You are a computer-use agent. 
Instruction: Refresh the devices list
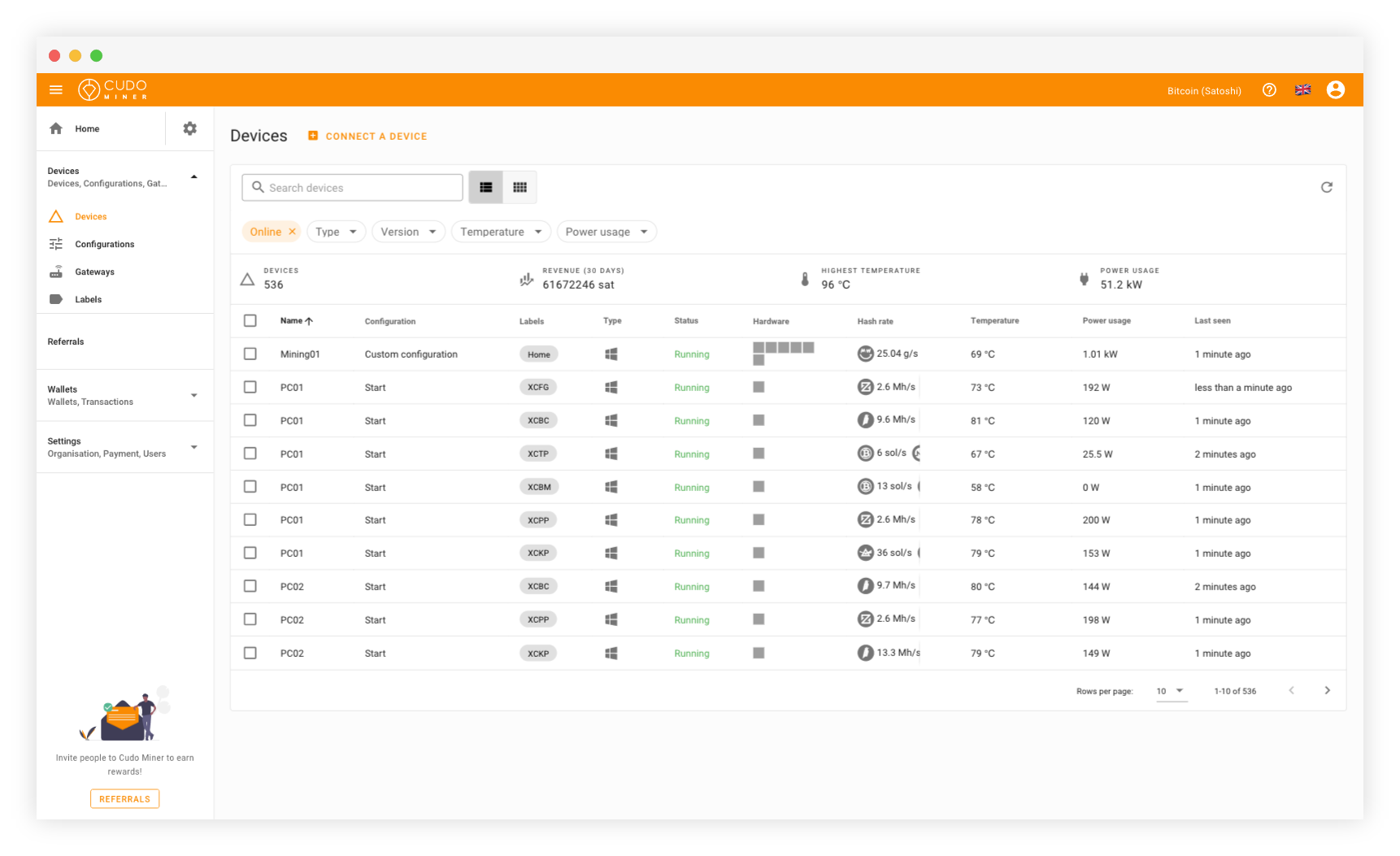[x=1326, y=188]
